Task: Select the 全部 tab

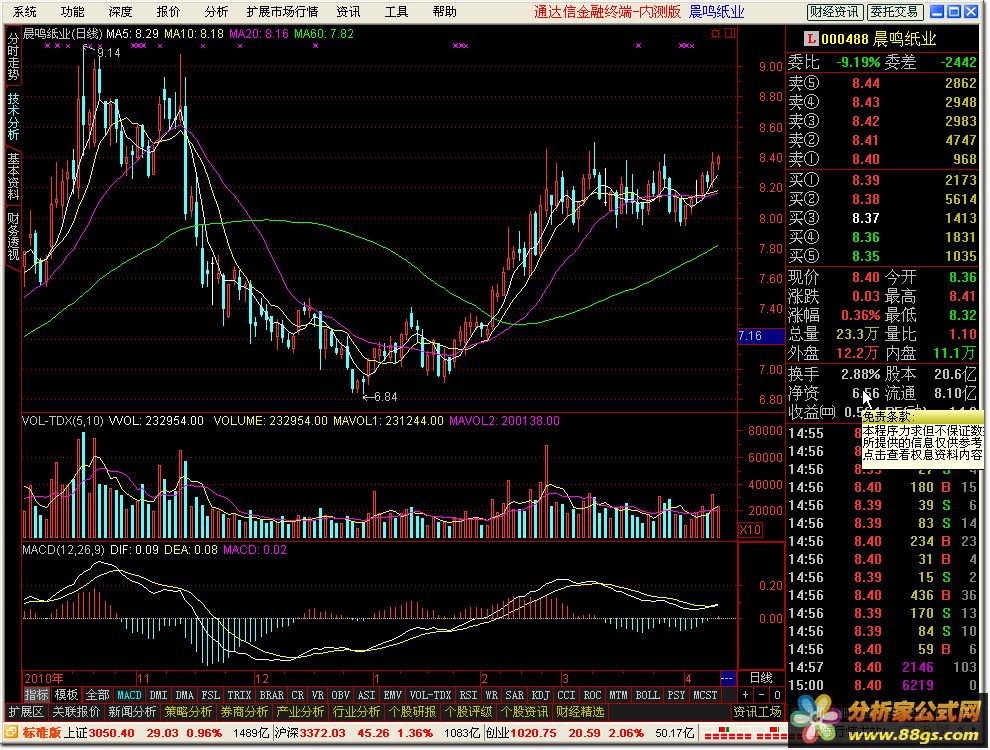Action: click(97, 695)
